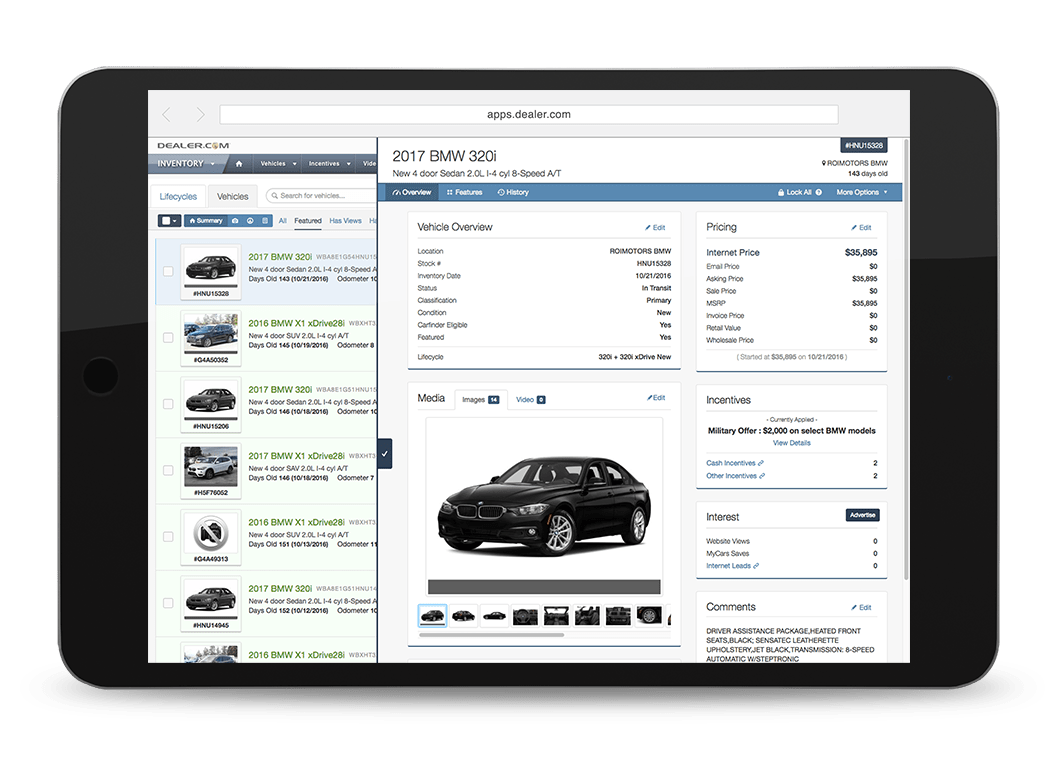Click the search magnifier icon

tap(275, 196)
